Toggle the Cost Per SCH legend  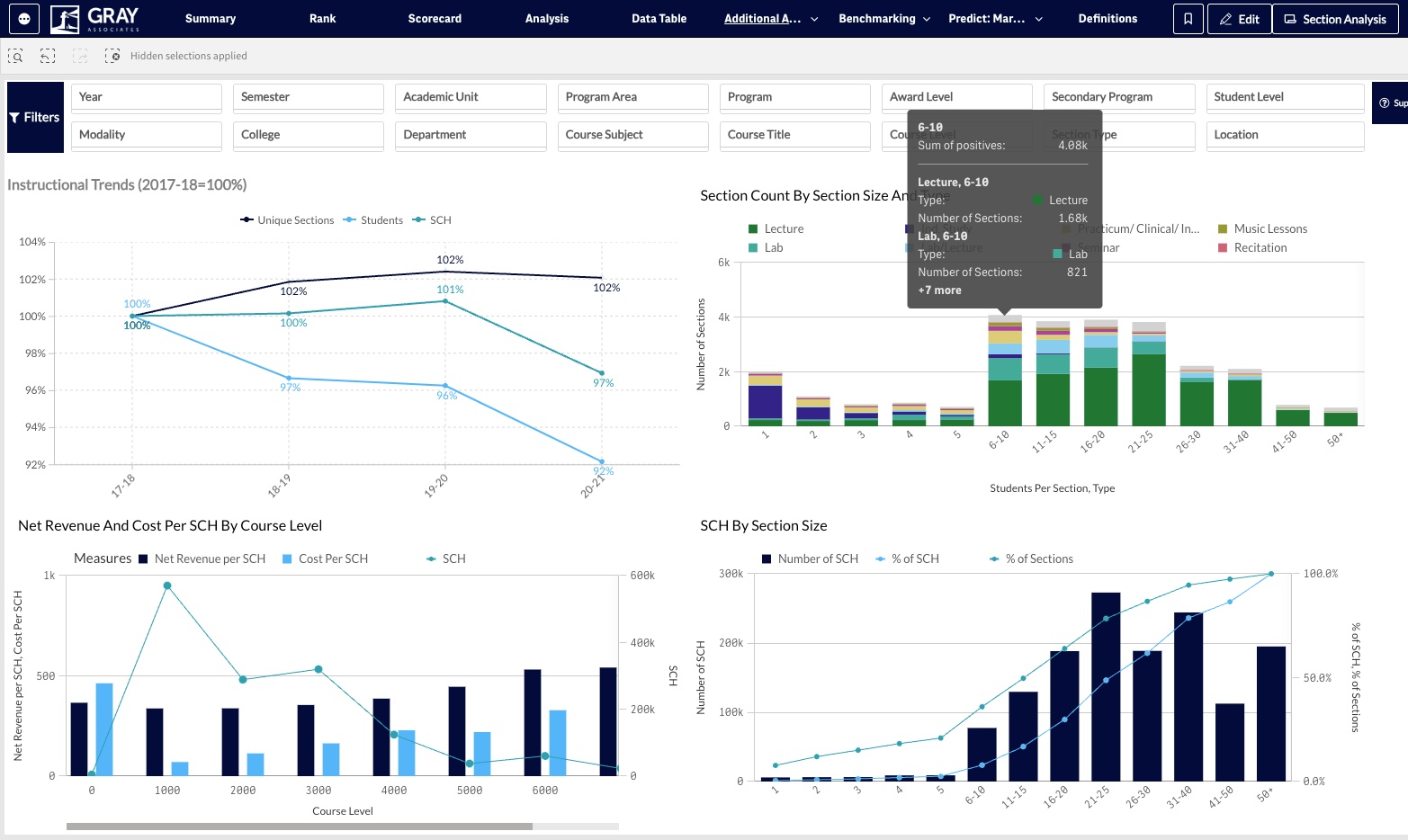[x=326, y=559]
